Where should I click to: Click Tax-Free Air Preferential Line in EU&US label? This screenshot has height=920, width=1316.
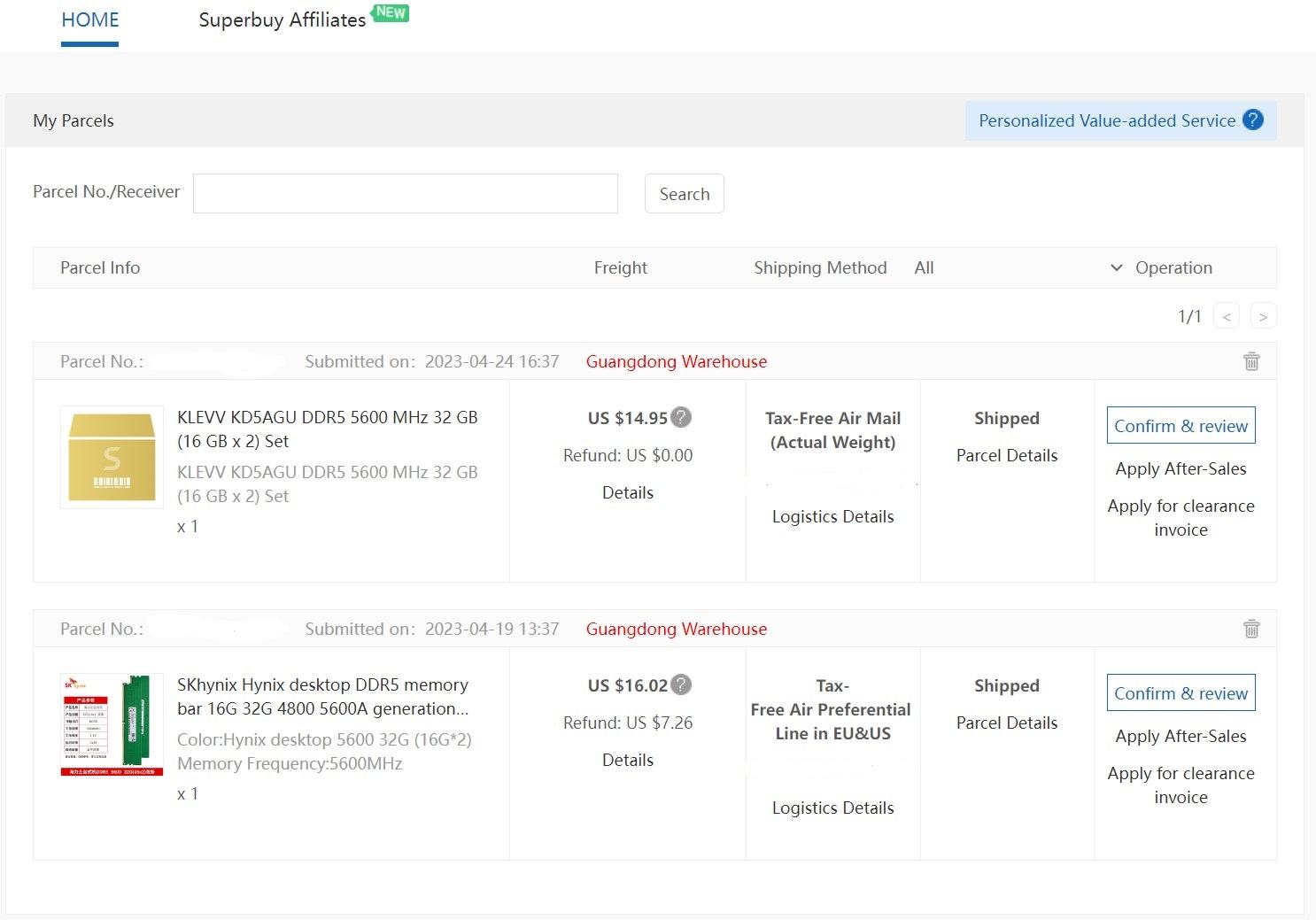[x=832, y=709]
